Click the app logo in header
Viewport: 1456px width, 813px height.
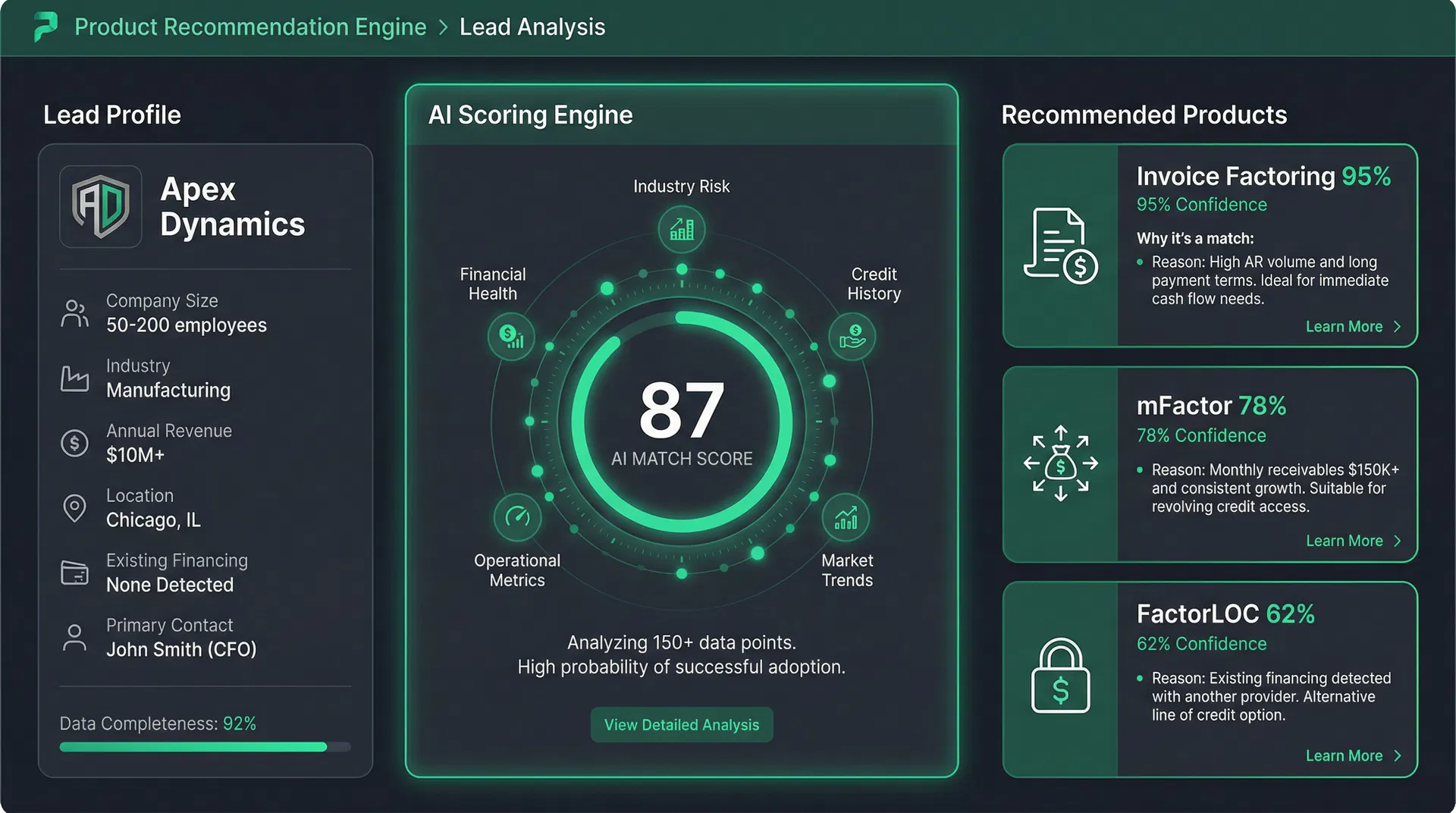(x=45, y=27)
